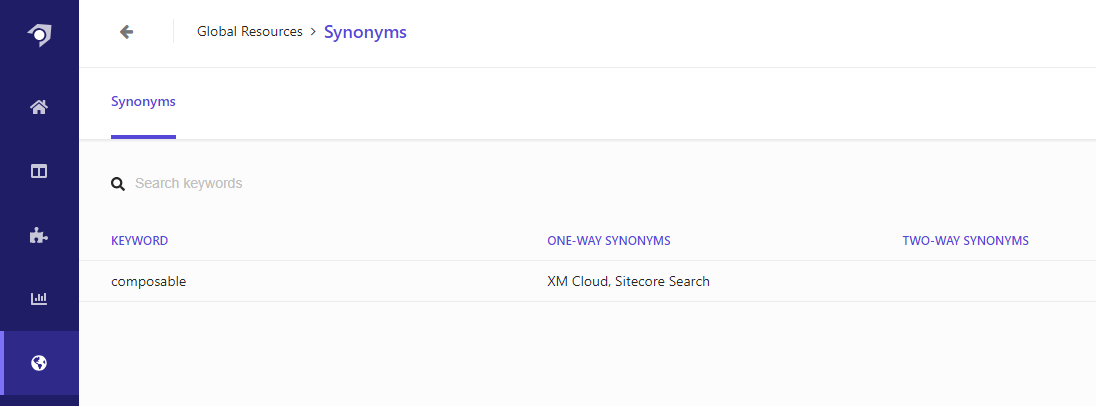This screenshot has height=406, width=1096.
Task: Select the composable keyword row
Action: (149, 282)
